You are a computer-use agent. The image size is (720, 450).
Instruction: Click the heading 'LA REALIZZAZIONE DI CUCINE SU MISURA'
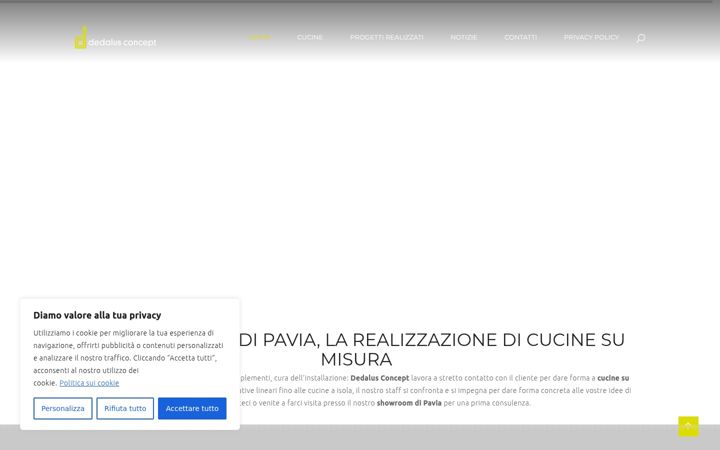pos(432,349)
